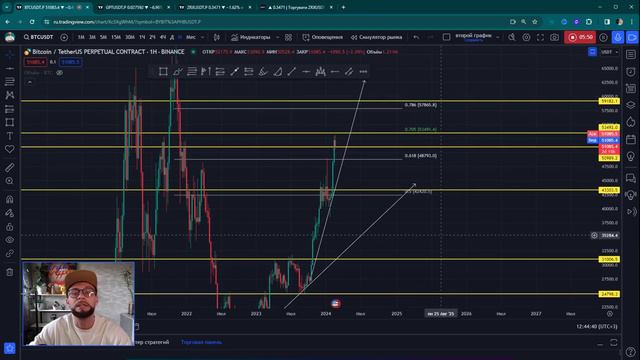
Task: Open the 'Торговая панель' tab
Action: pyautogui.click(x=201, y=342)
